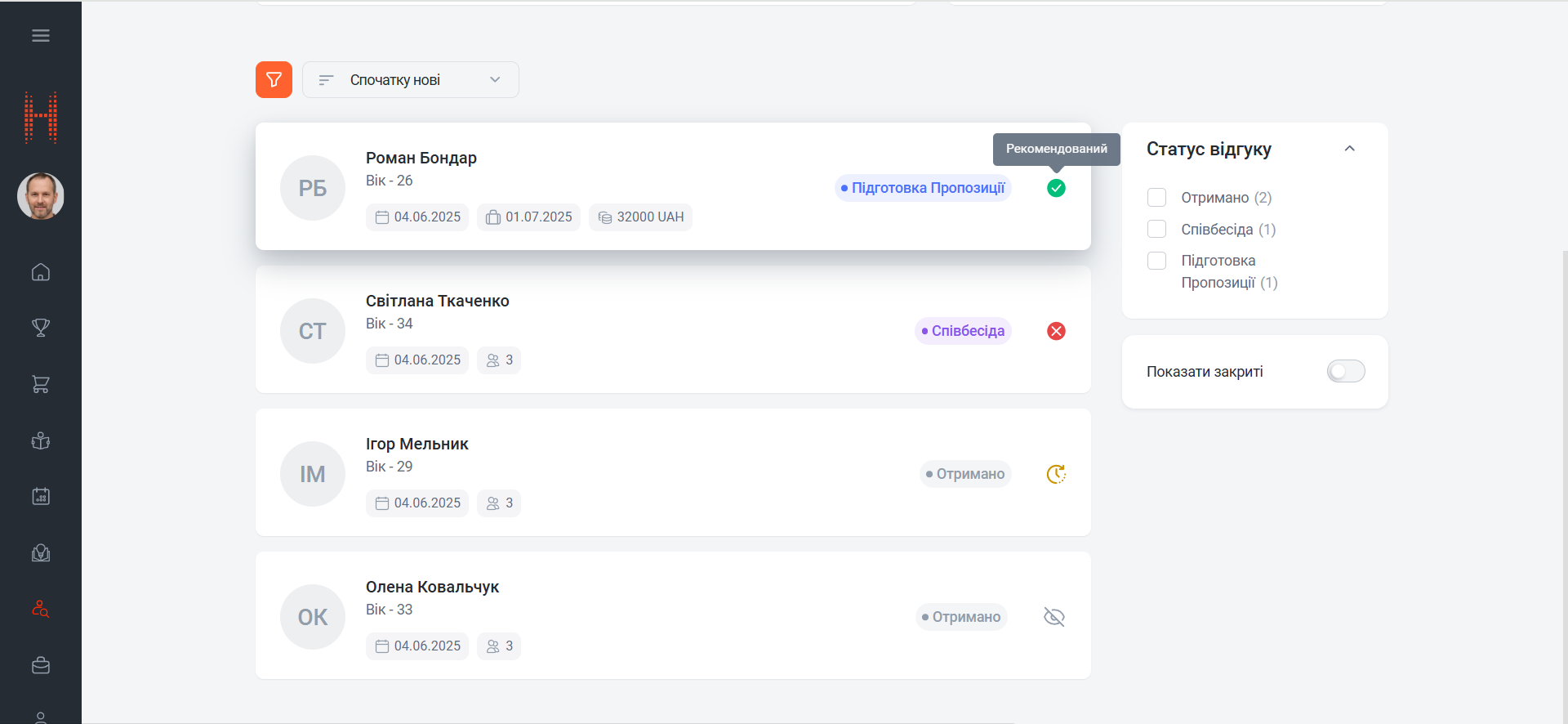Open the briefcase vacancies icon
Screen dimensions: 1568x724
pos(41,665)
